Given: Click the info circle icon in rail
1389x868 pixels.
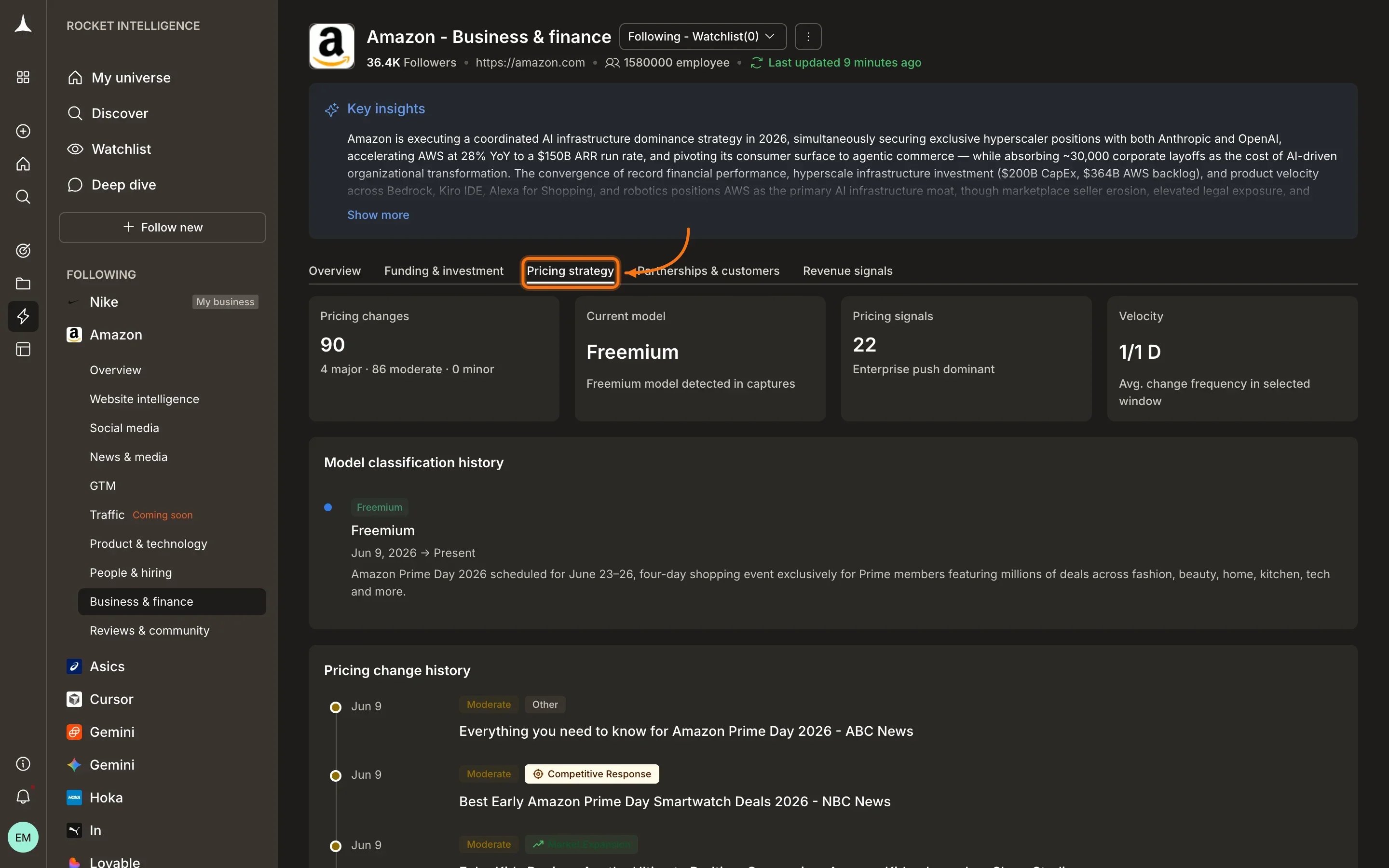Looking at the screenshot, I should 23,763.
